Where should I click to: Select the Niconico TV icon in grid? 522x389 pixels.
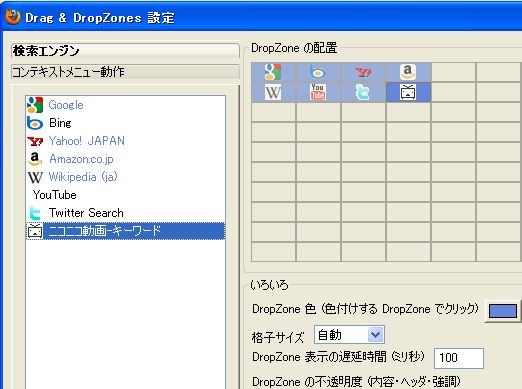pos(408,92)
